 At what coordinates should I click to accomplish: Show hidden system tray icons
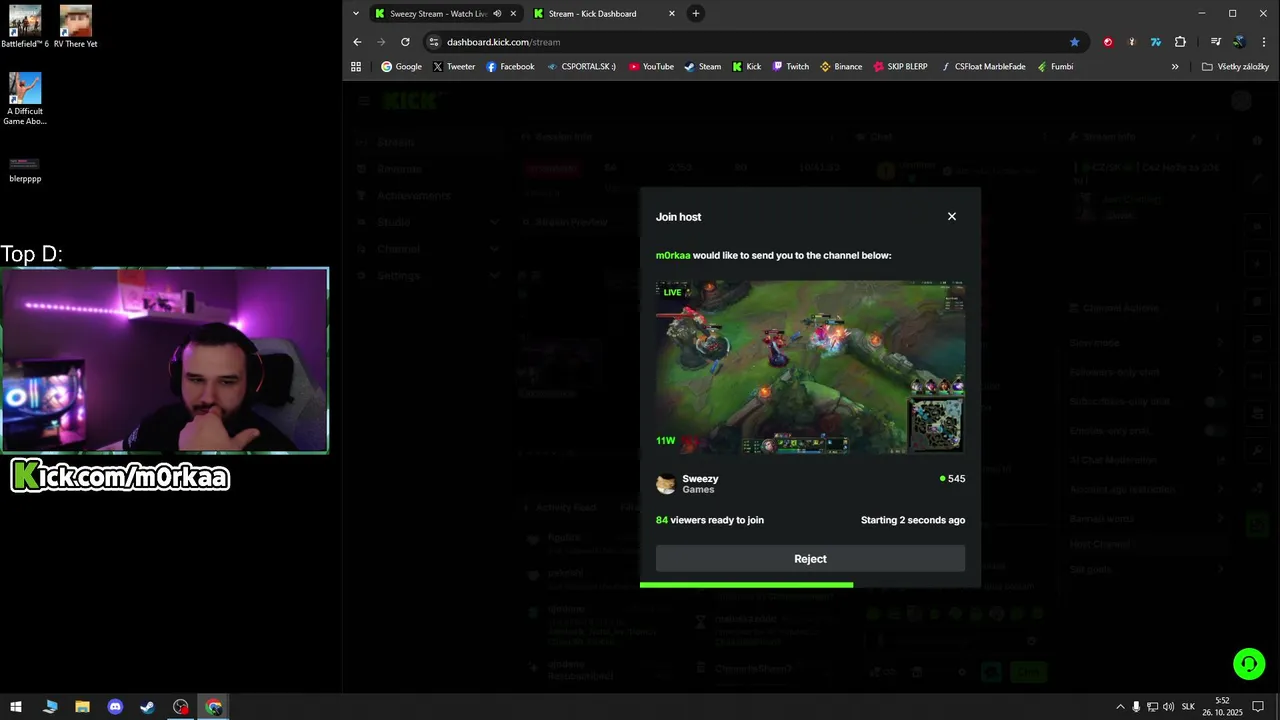click(x=1120, y=707)
